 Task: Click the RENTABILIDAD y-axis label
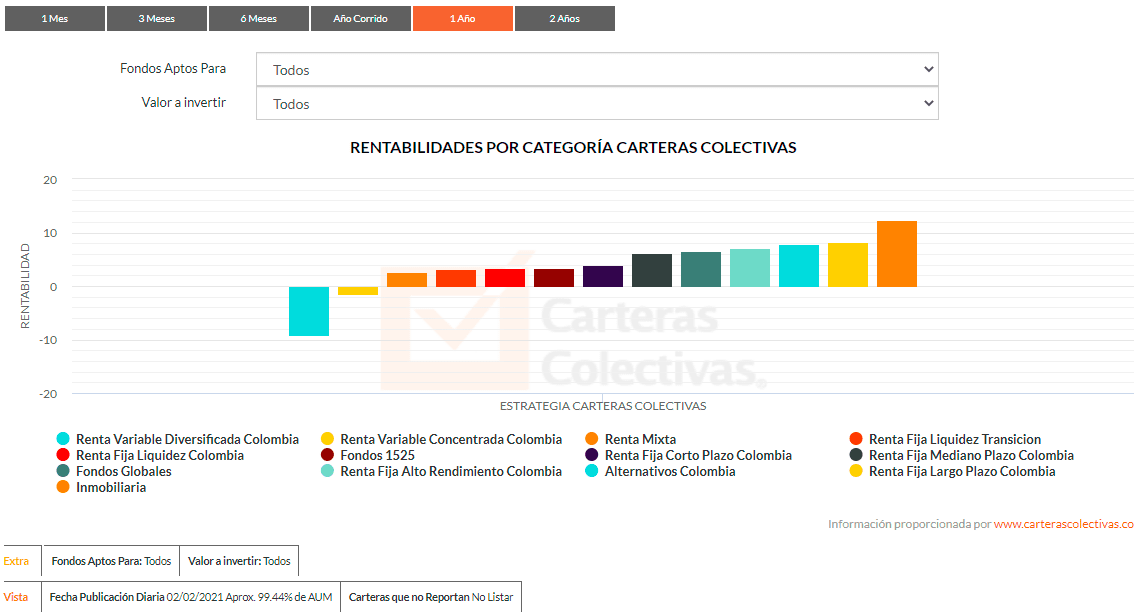pos(25,286)
